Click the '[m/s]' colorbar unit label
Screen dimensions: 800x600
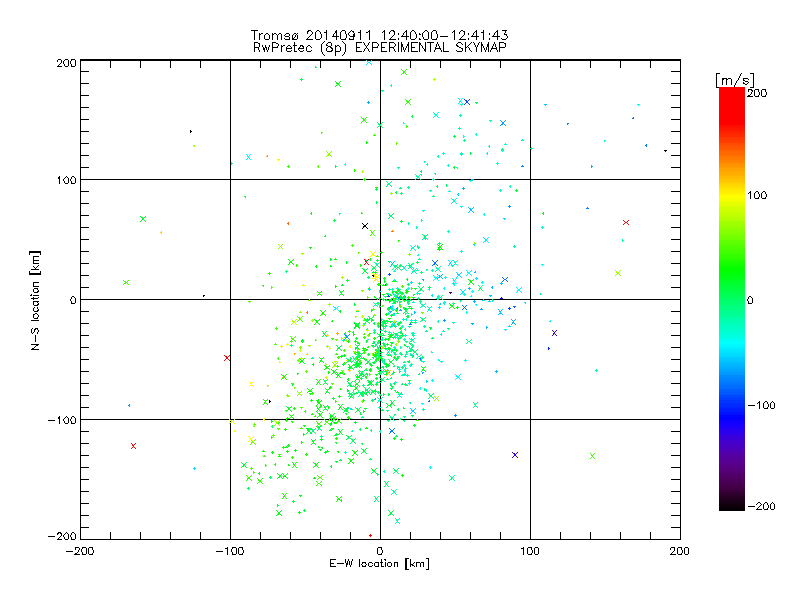pos(735,81)
